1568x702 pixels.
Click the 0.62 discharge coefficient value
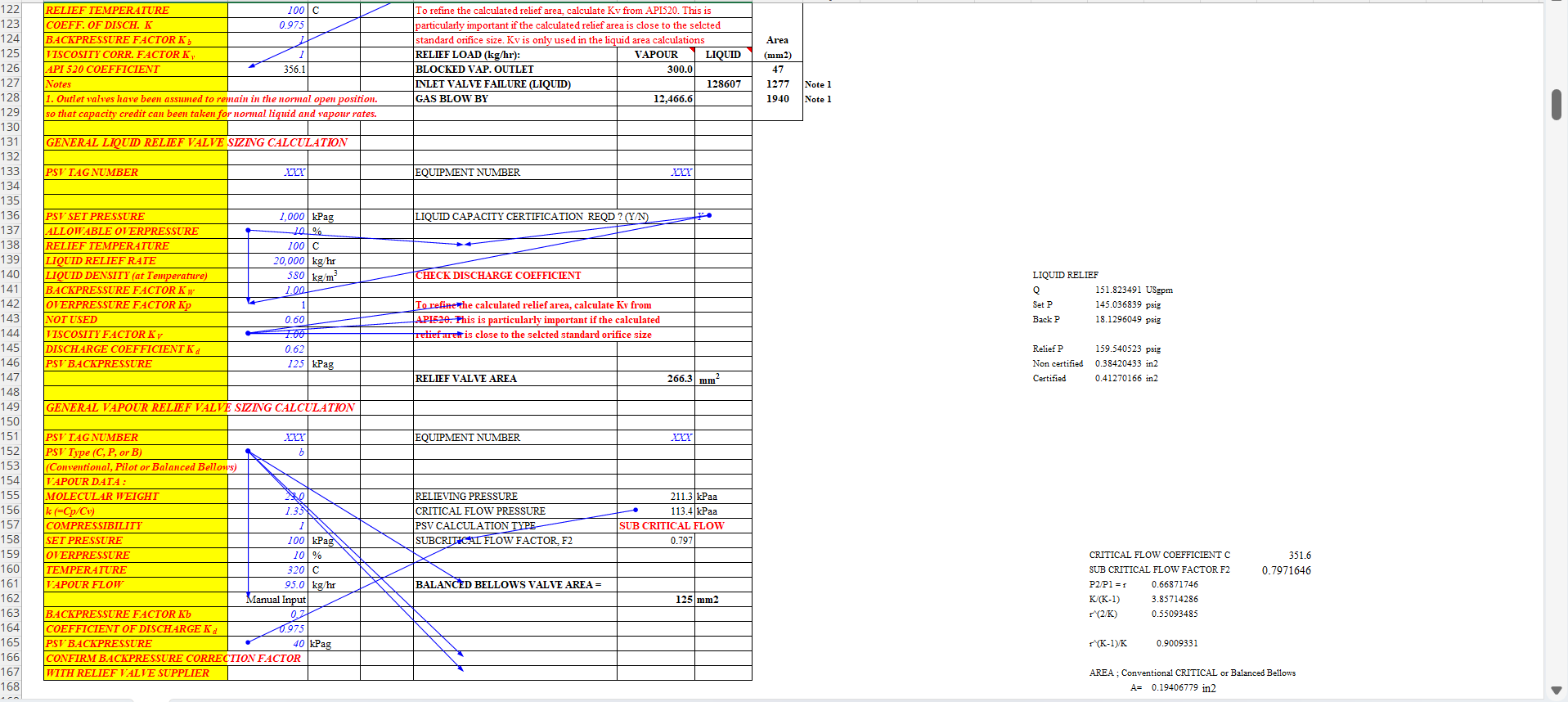[267, 349]
